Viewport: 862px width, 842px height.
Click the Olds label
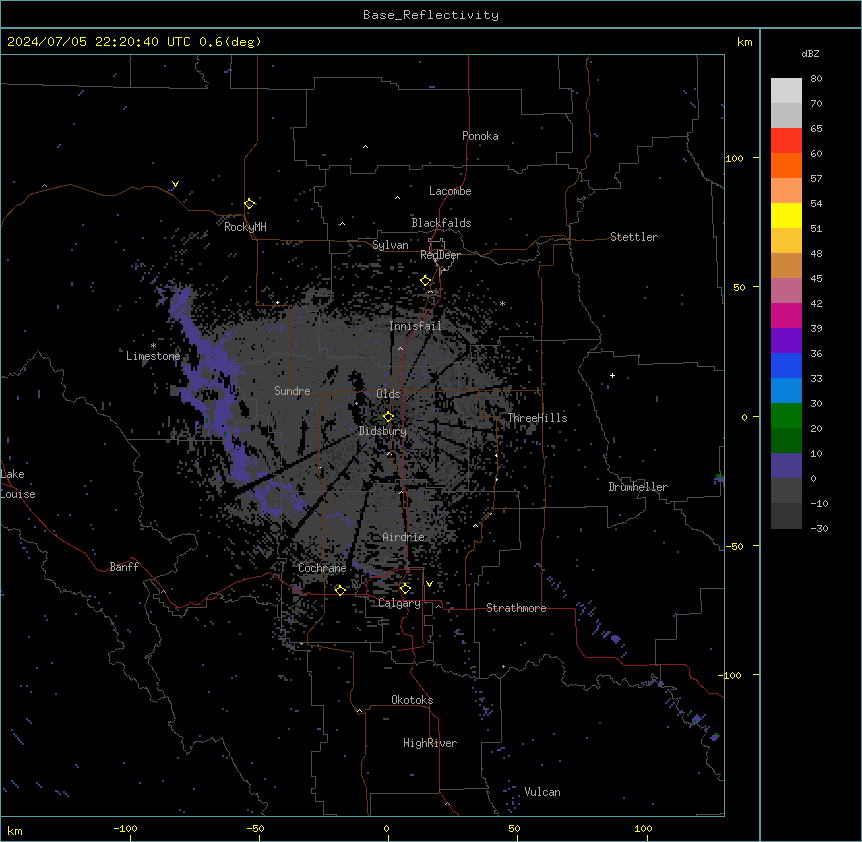[x=388, y=394]
